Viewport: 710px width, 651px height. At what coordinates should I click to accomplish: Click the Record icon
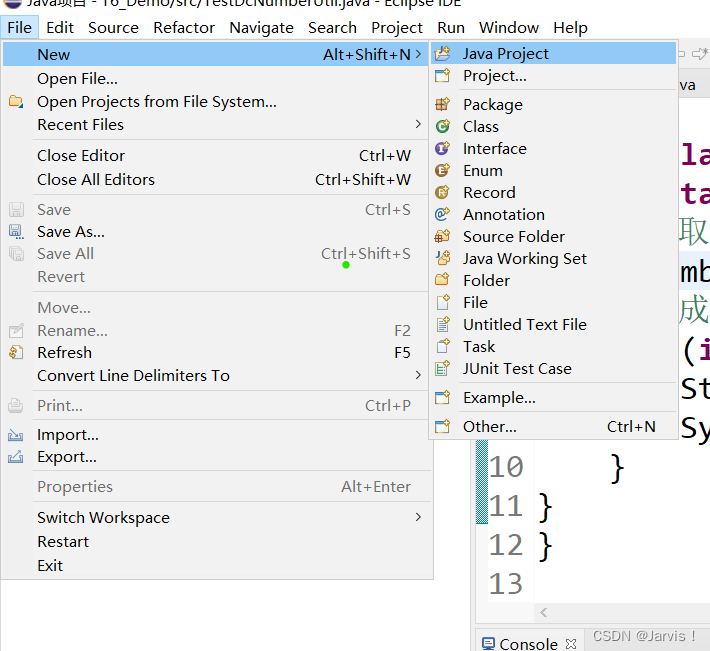442,192
